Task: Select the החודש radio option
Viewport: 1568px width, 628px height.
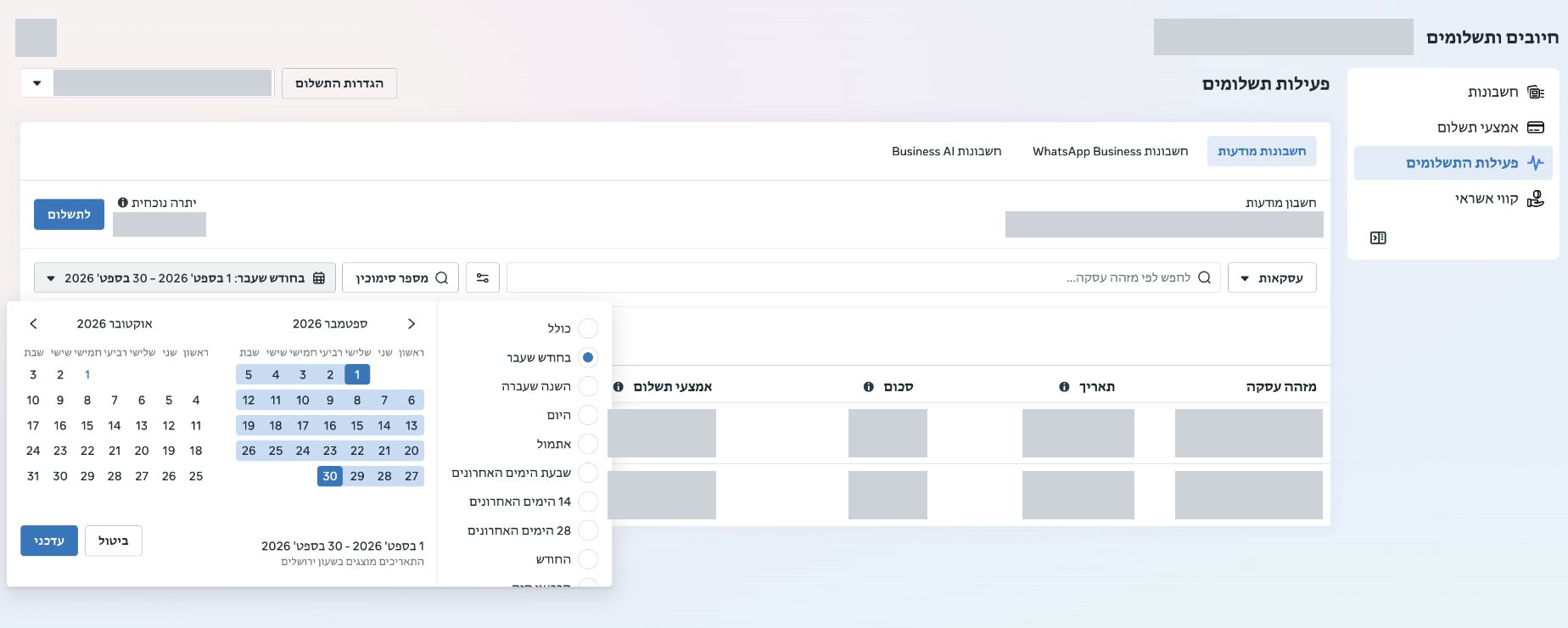Action: (x=587, y=559)
